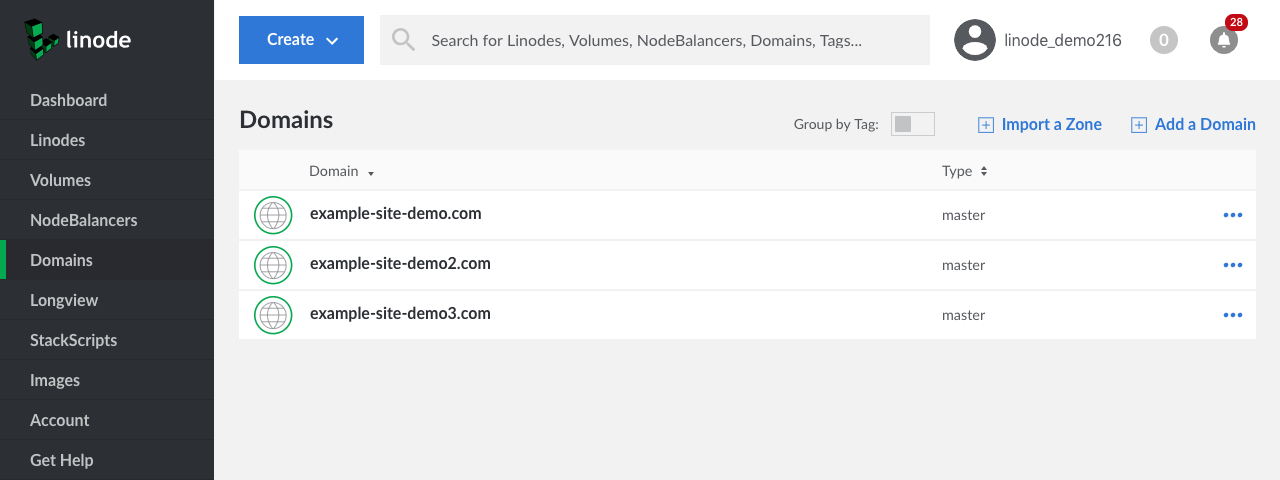The width and height of the screenshot is (1280, 480).
Task: Go to Dashboard in the sidebar
Action: (68, 100)
